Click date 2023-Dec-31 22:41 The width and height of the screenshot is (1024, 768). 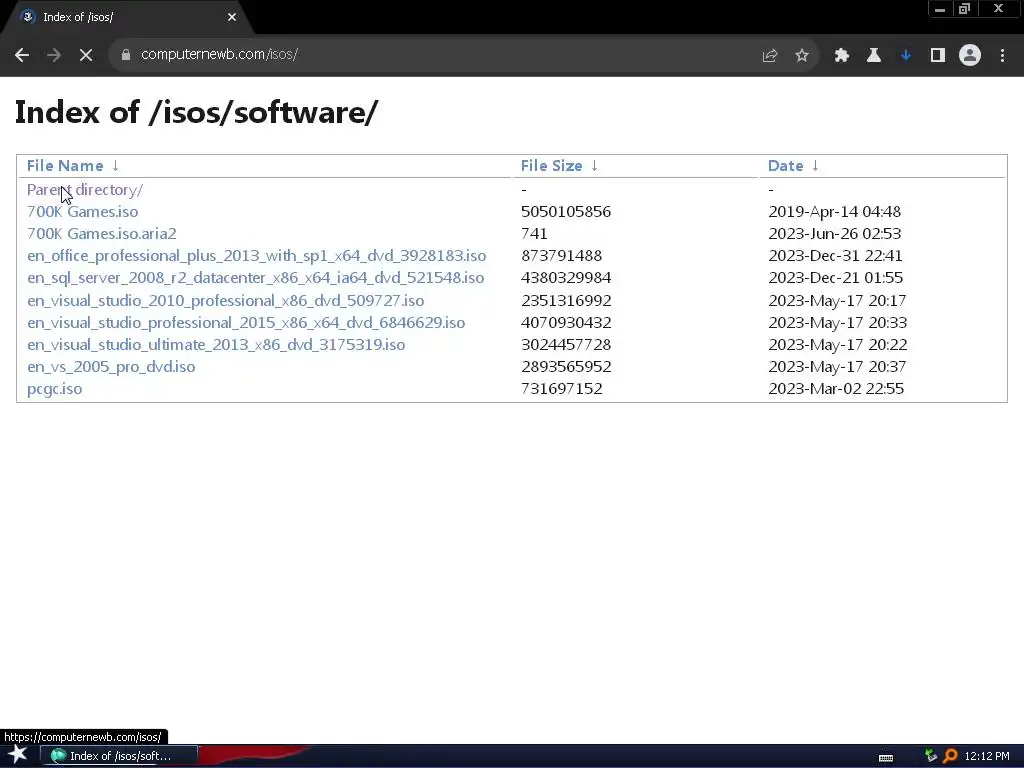point(835,256)
